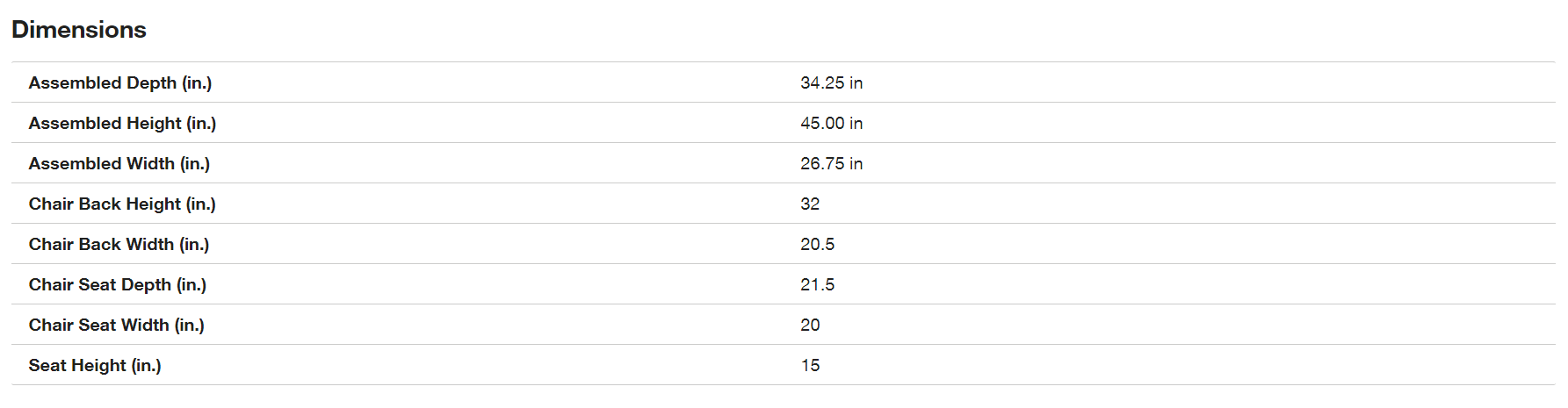Select the Chair Back Height (in.) label
The width and height of the screenshot is (1568, 408).
coord(122,204)
